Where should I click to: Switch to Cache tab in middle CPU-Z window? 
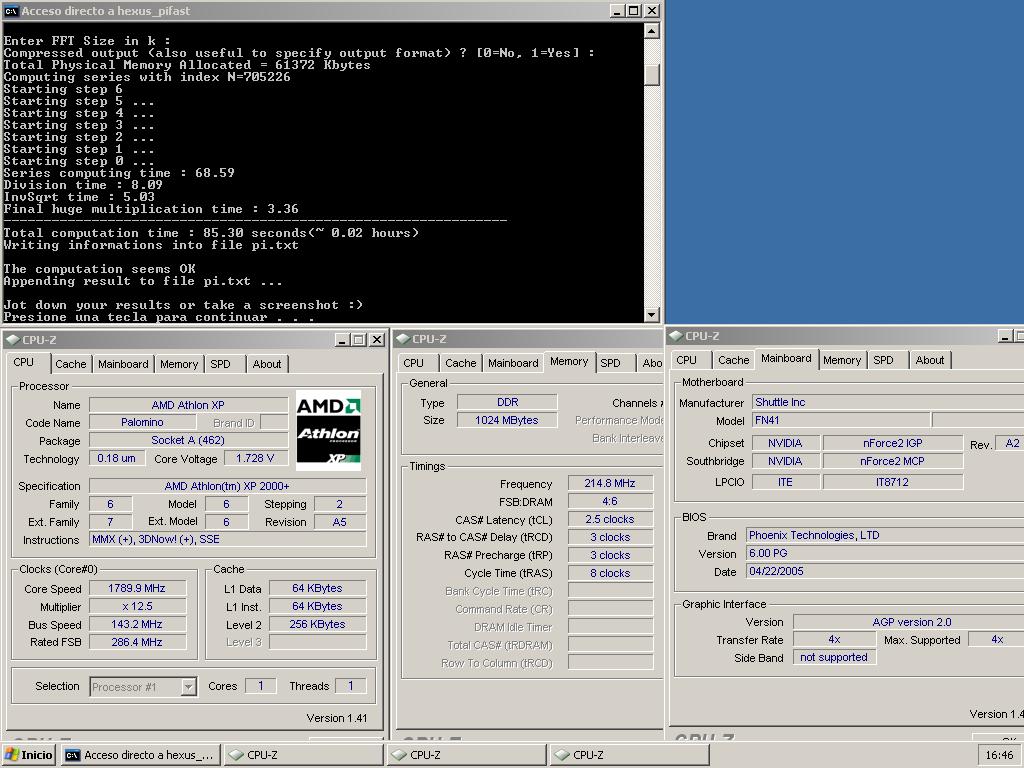tap(460, 362)
